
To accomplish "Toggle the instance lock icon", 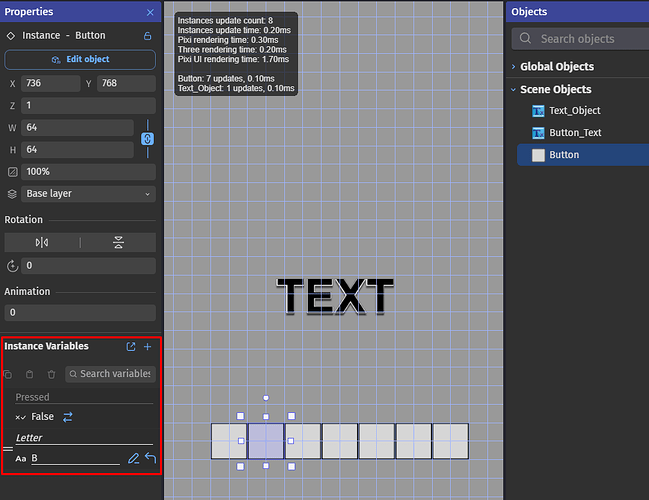I will pos(147,36).
